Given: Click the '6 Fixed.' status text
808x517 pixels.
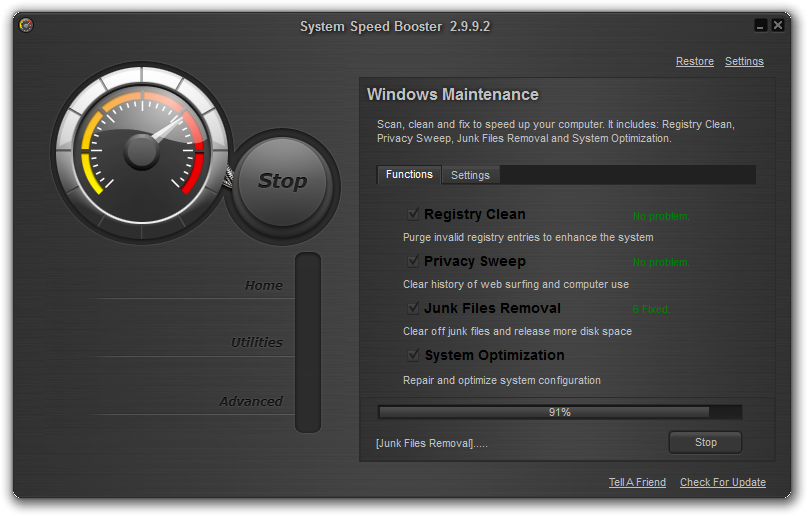Looking at the screenshot, I should [651, 309].
